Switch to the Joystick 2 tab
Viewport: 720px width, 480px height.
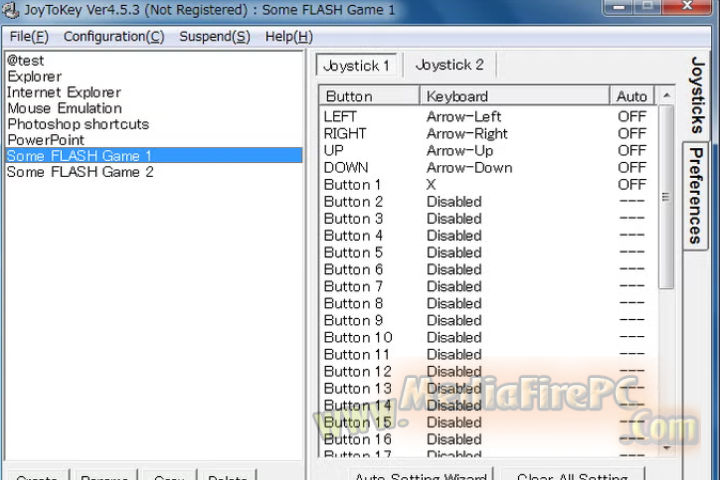tap(449, 65)
